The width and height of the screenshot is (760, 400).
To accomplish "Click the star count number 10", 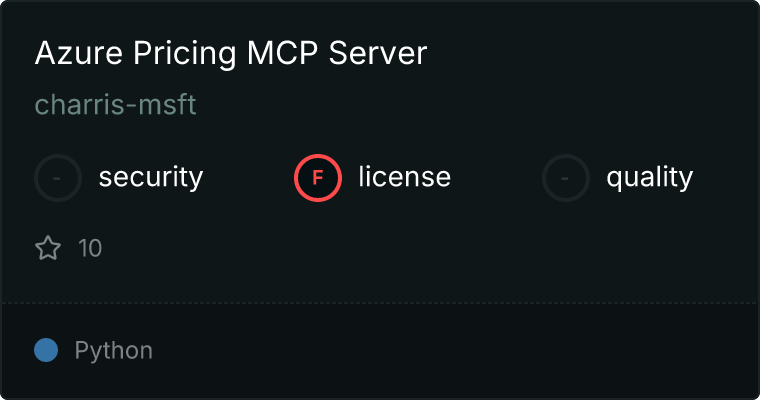I will coord(90,248).
